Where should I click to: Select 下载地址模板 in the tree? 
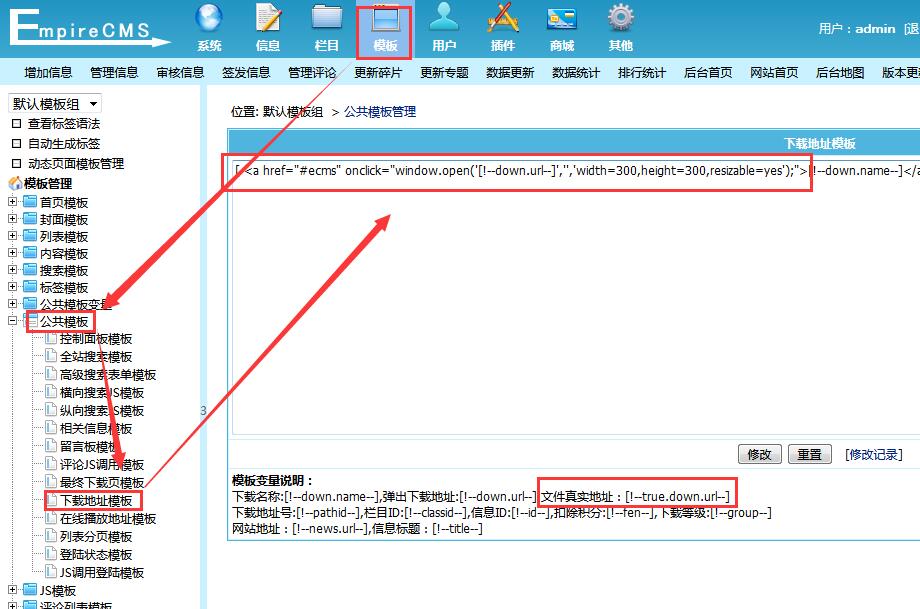pos(96,501)
